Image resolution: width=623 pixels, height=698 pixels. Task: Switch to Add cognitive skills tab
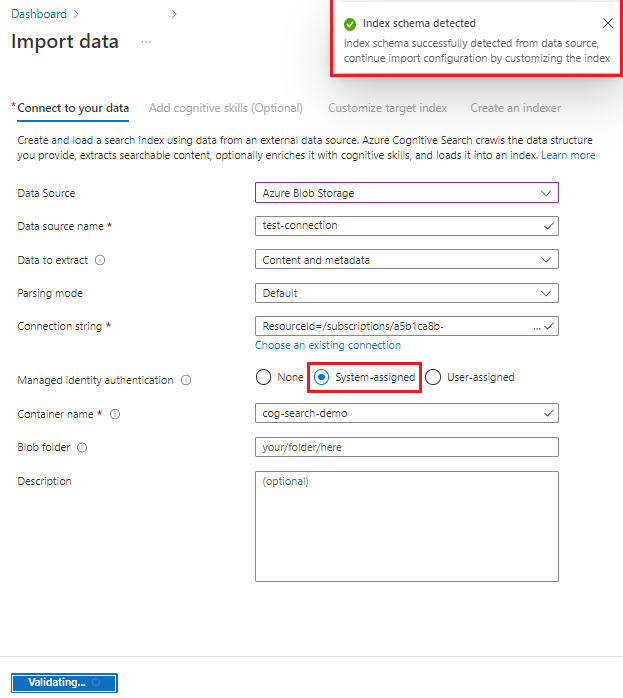[226, 108]
